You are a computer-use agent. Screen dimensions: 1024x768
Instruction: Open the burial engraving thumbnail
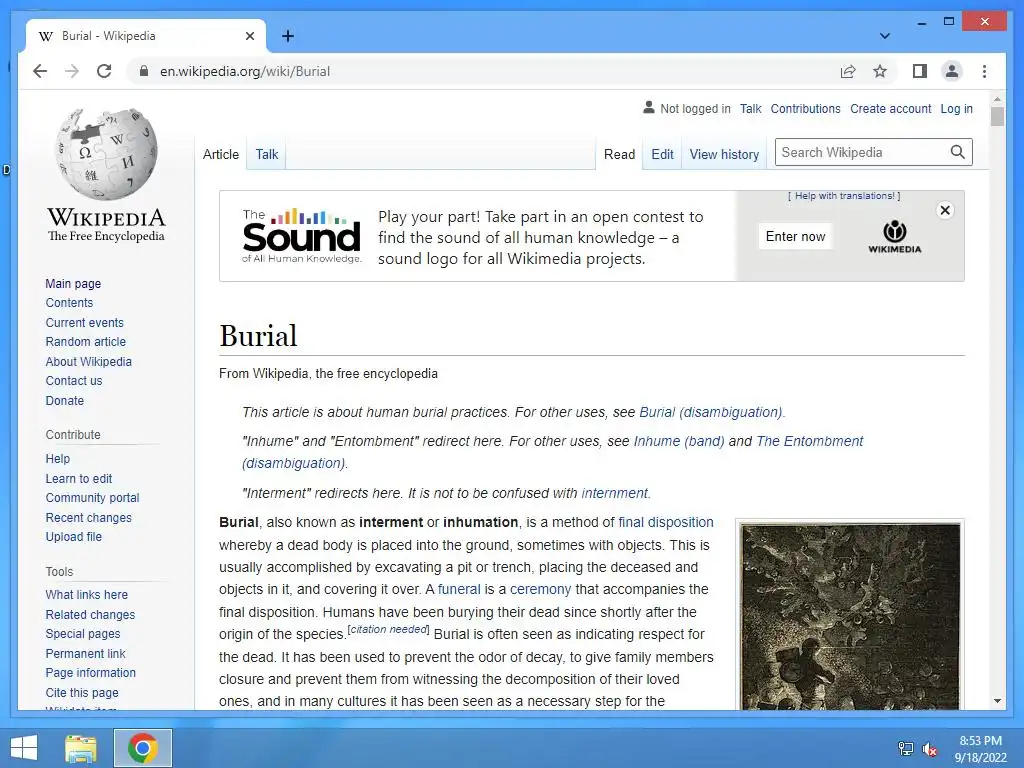pyautogui.click(x=850, y=616)
